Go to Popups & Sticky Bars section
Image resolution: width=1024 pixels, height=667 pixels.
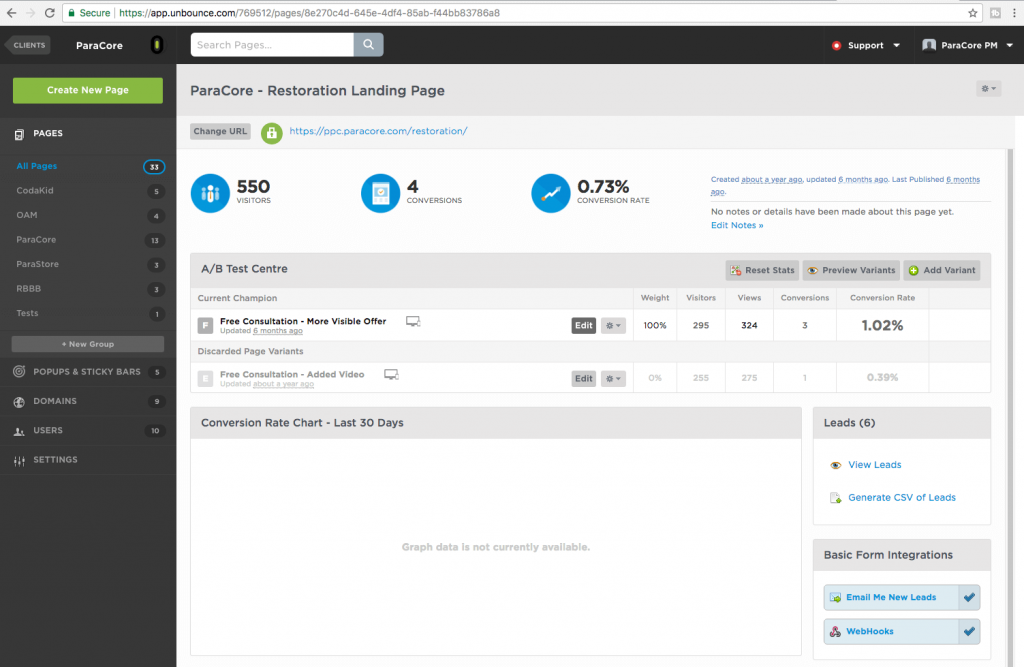(x=88, y=372)
